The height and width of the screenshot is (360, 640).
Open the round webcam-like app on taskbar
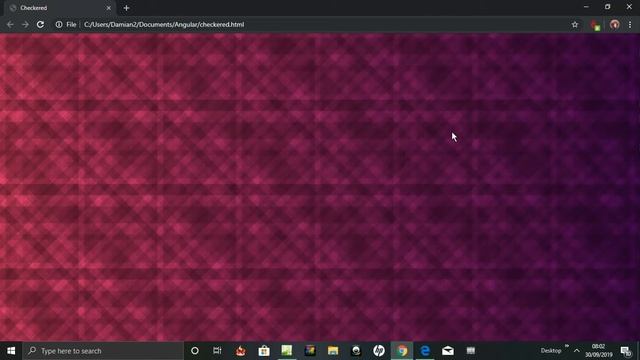coord(356,351)
